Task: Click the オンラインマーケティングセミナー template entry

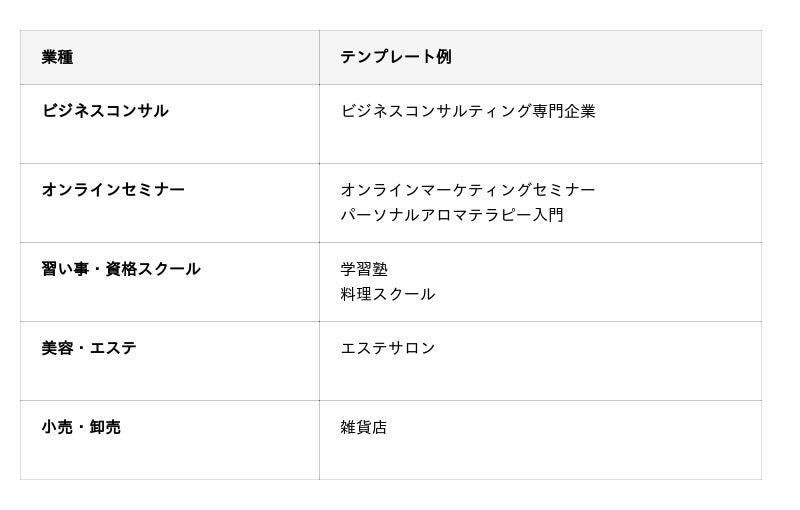Action: click(468, 190)
